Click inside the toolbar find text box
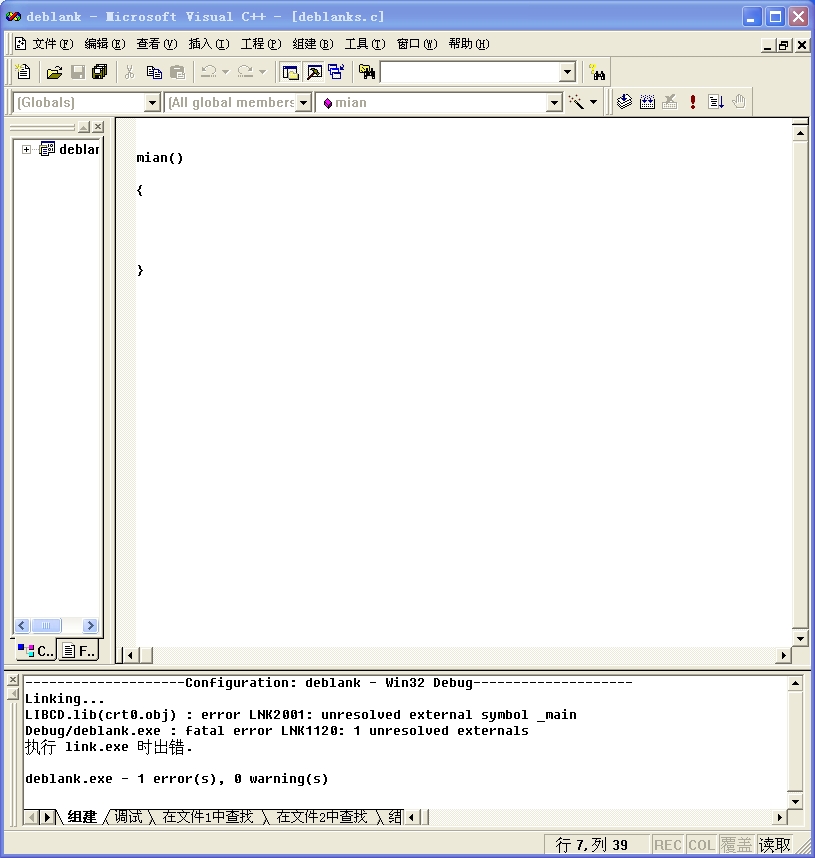The height and width of the screenshot is (858, 815). point(468,72)
